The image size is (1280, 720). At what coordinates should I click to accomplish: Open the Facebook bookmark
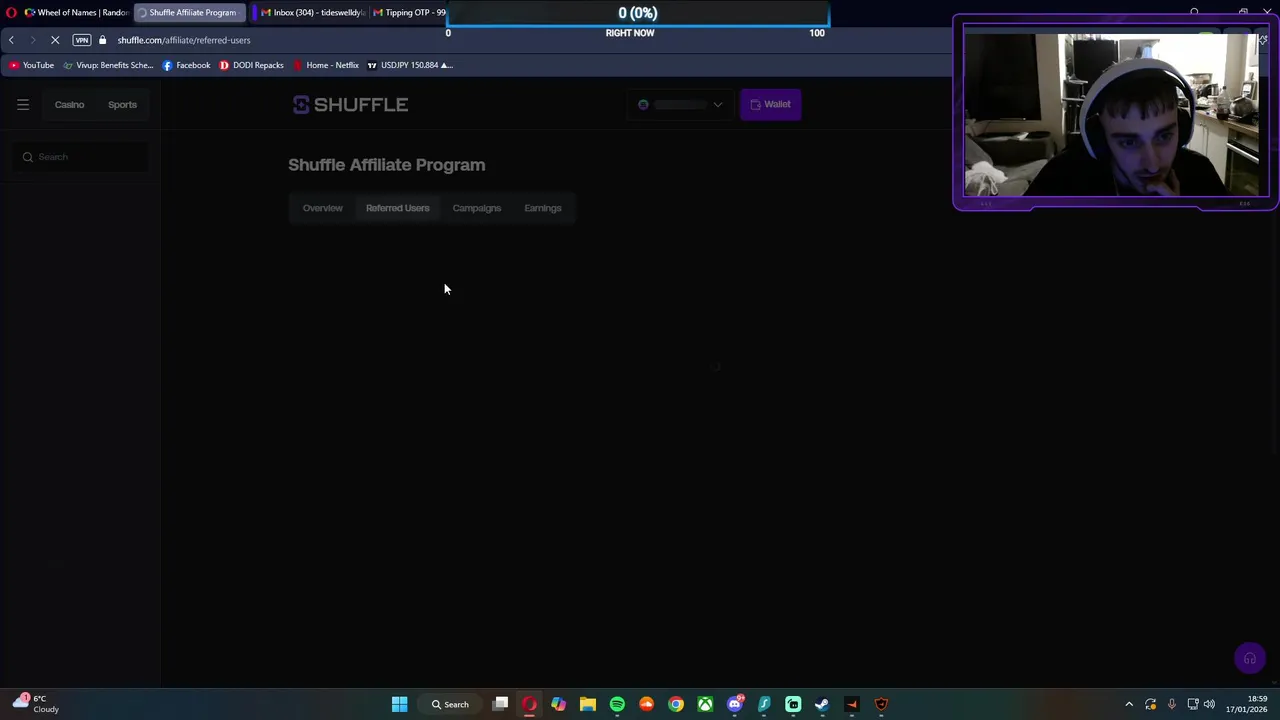coord(186,65)
